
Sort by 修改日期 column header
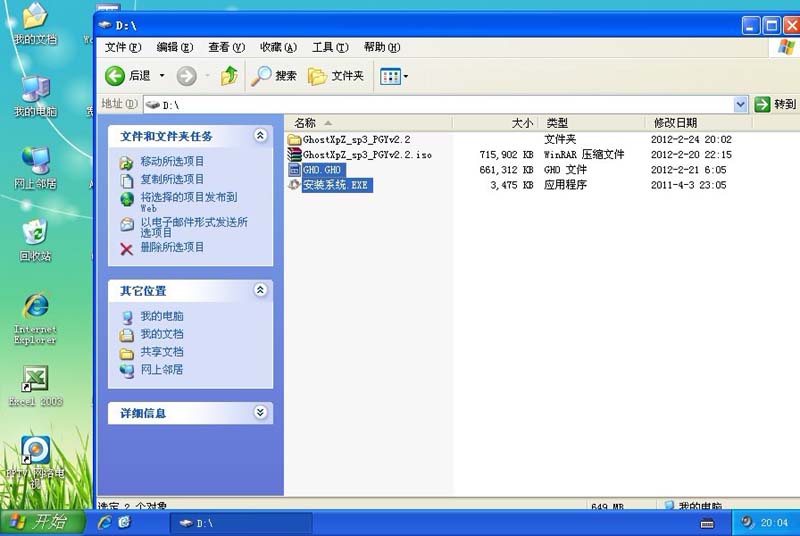click(698, 123)
